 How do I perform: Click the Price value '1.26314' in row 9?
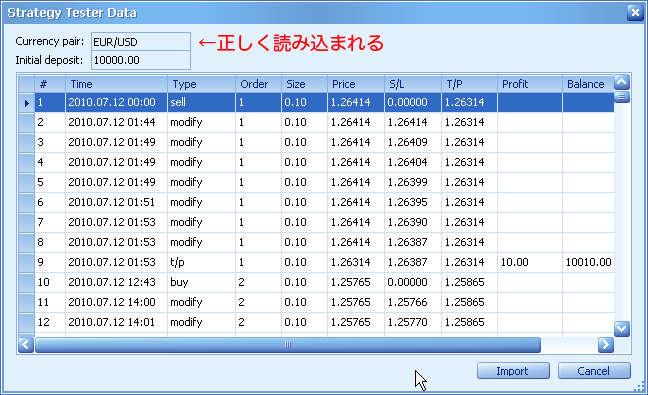[x=356, y=262]
